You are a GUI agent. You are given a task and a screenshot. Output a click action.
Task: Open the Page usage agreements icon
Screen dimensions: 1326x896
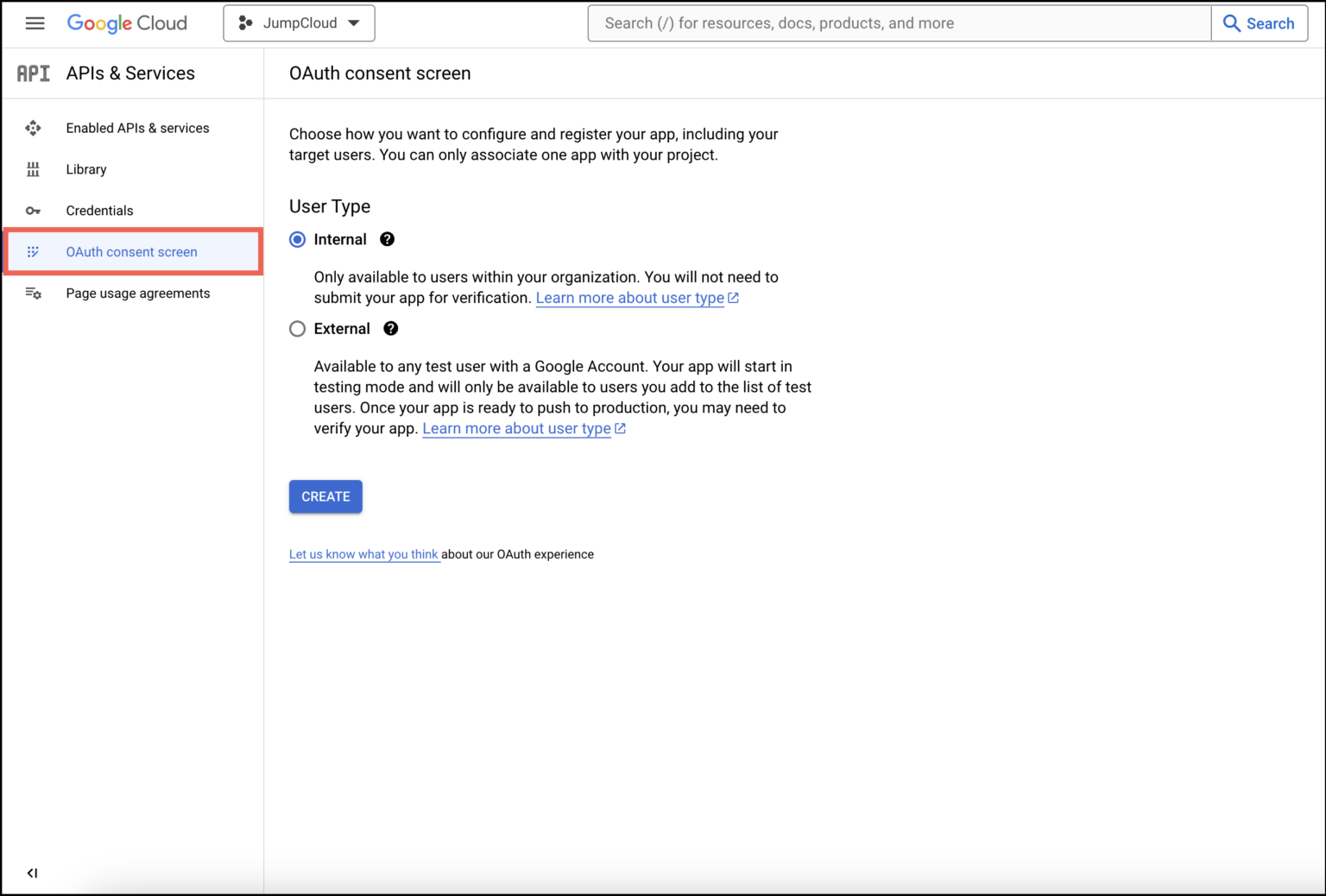[33, 293]
